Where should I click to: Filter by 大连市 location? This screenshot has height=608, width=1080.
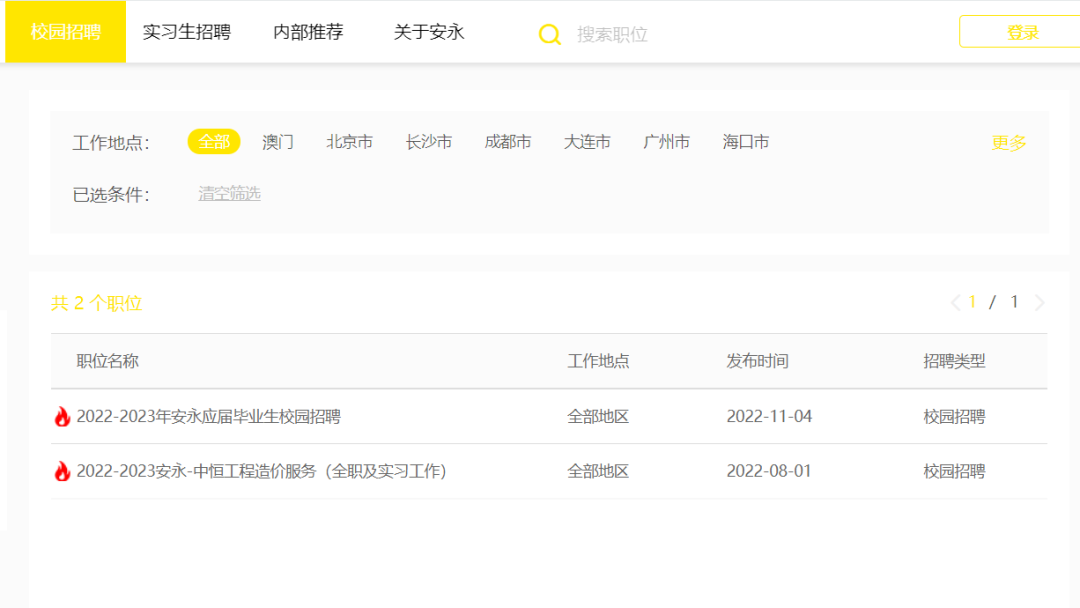588,142
